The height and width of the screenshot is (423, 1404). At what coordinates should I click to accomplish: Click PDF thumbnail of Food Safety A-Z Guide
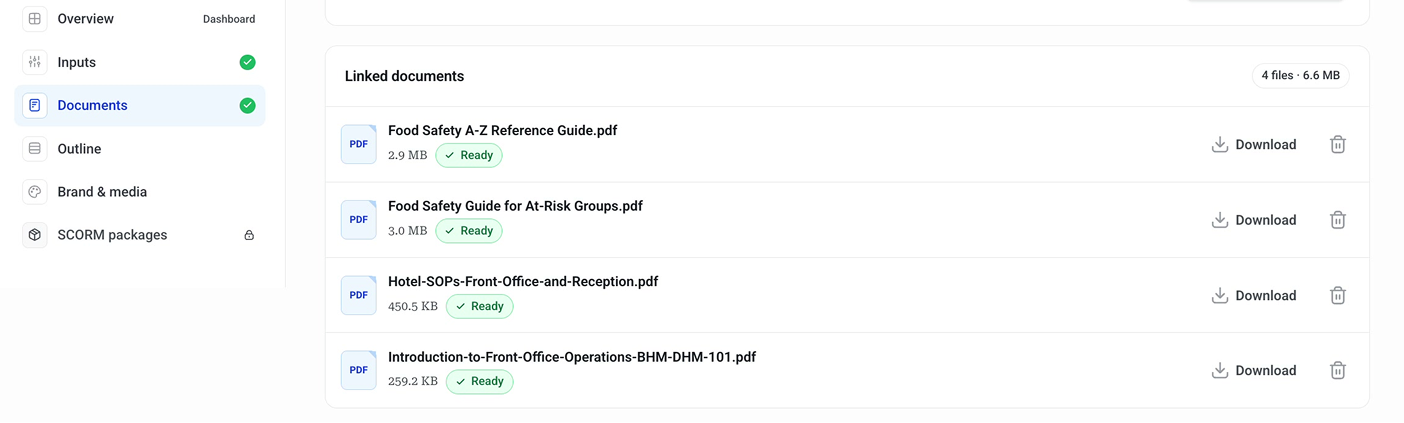coord(359,144)
